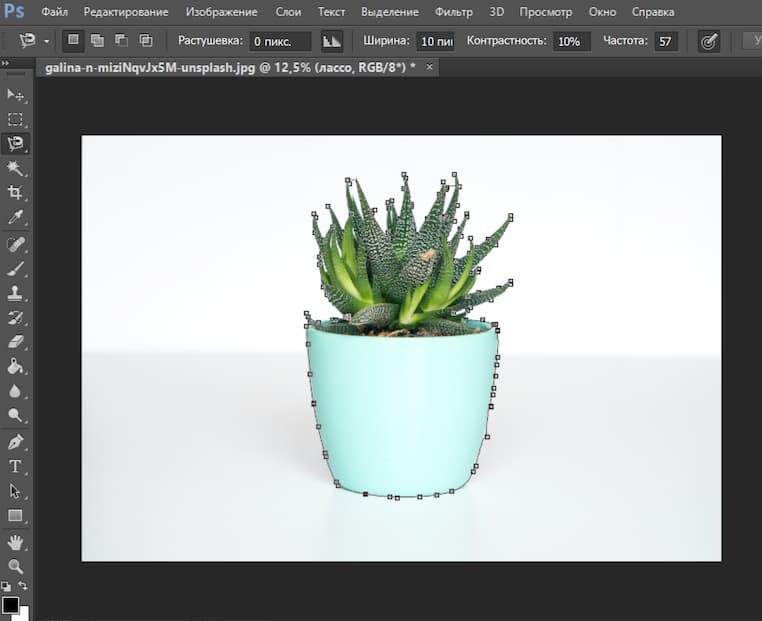This screenshot has height=621, width=762.
Task: Open the Файл menu
Action: pos(54,12)
